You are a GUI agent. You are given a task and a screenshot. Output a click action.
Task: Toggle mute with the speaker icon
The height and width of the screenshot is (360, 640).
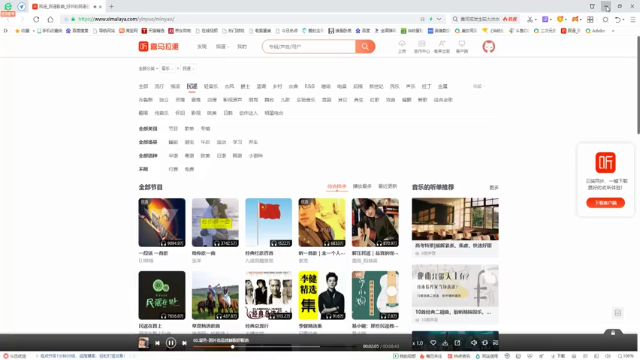(473, 343)
